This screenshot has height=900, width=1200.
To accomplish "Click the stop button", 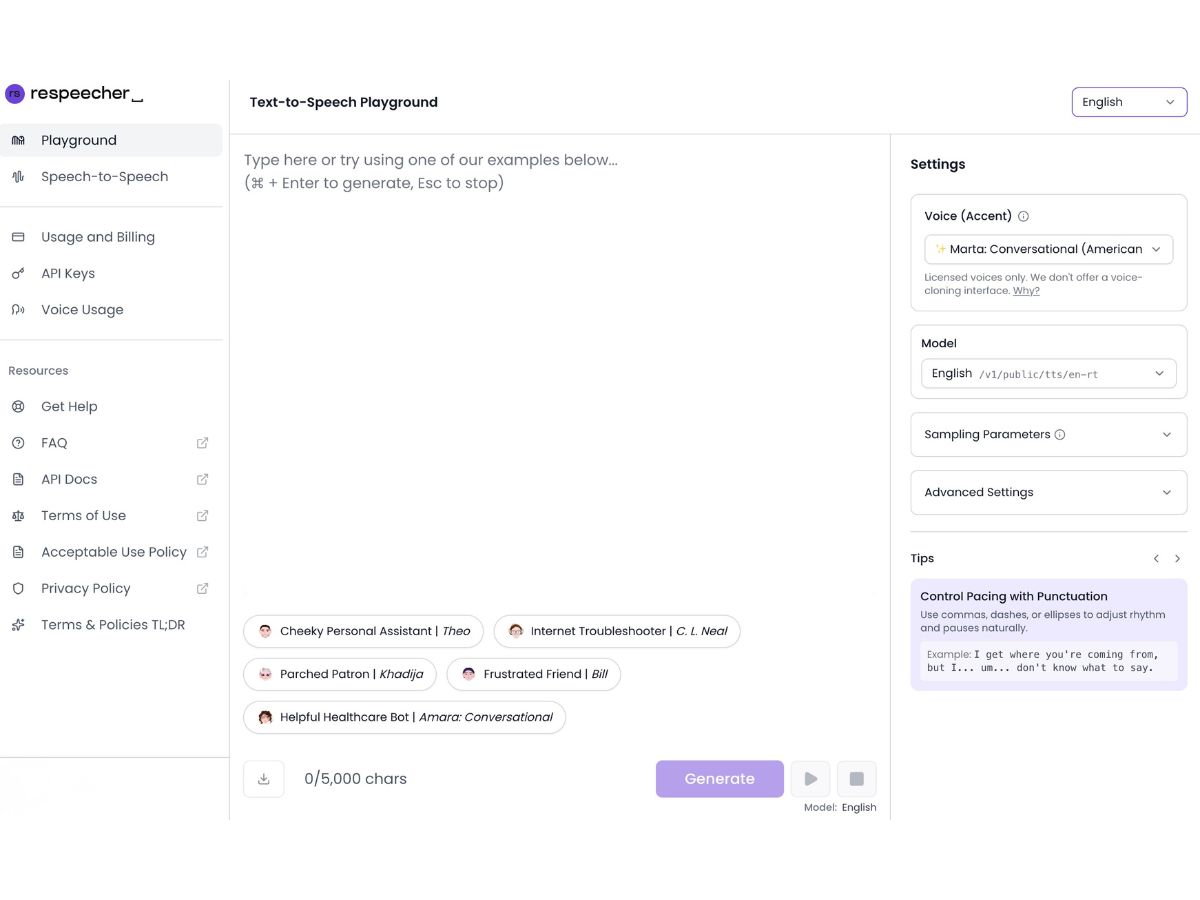I will pos(857,779).
